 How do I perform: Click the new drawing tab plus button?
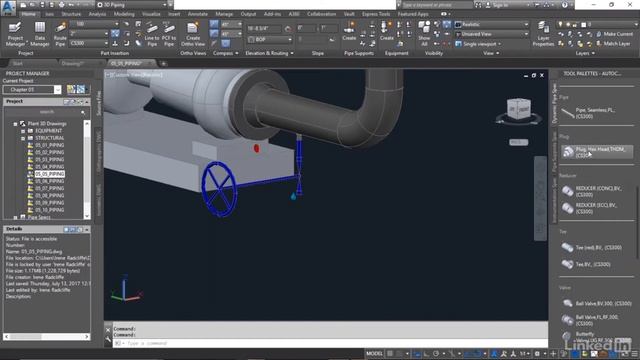click(x=163, y=64)
